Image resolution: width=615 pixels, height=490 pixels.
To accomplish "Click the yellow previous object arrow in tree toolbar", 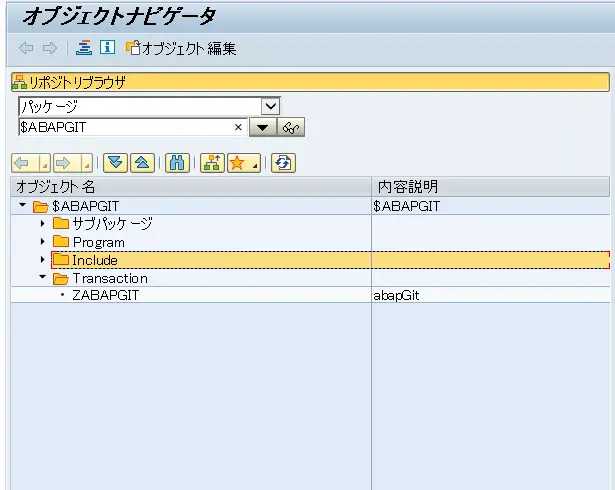I will (x=25, y=163).
